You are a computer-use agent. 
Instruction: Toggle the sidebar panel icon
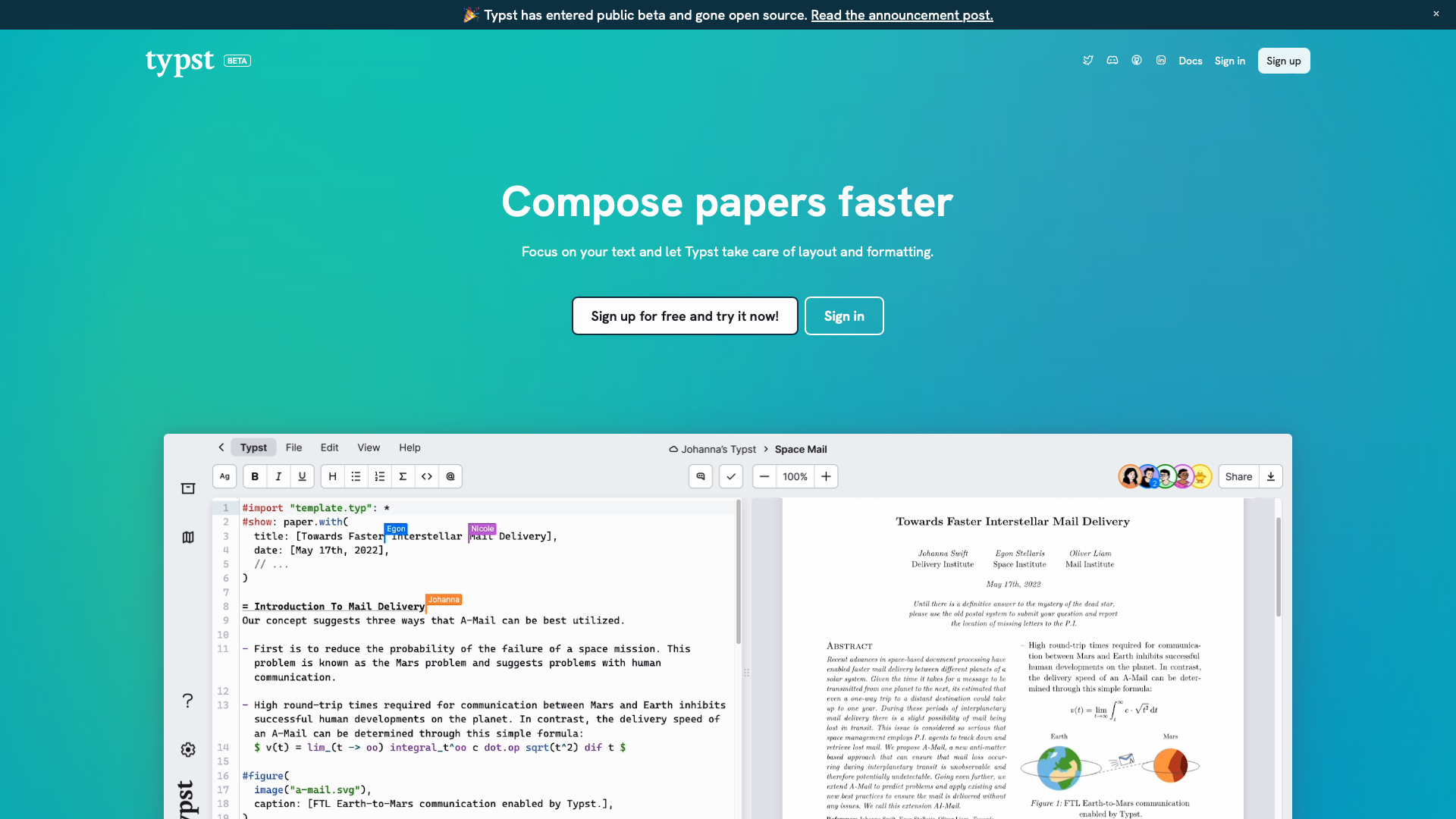point(187,489)
